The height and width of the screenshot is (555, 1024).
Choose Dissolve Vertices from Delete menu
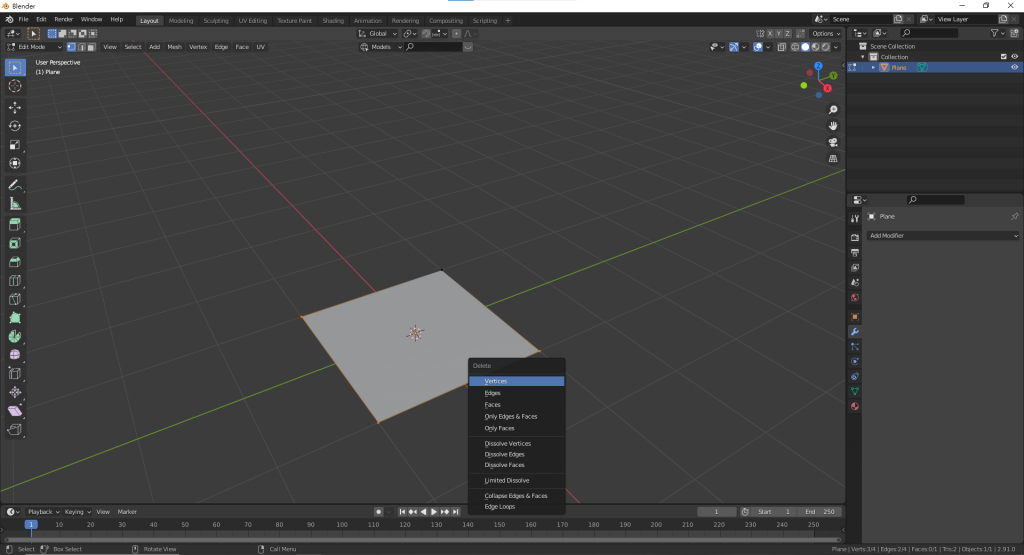pyautogui.click(x=517, y=443)
